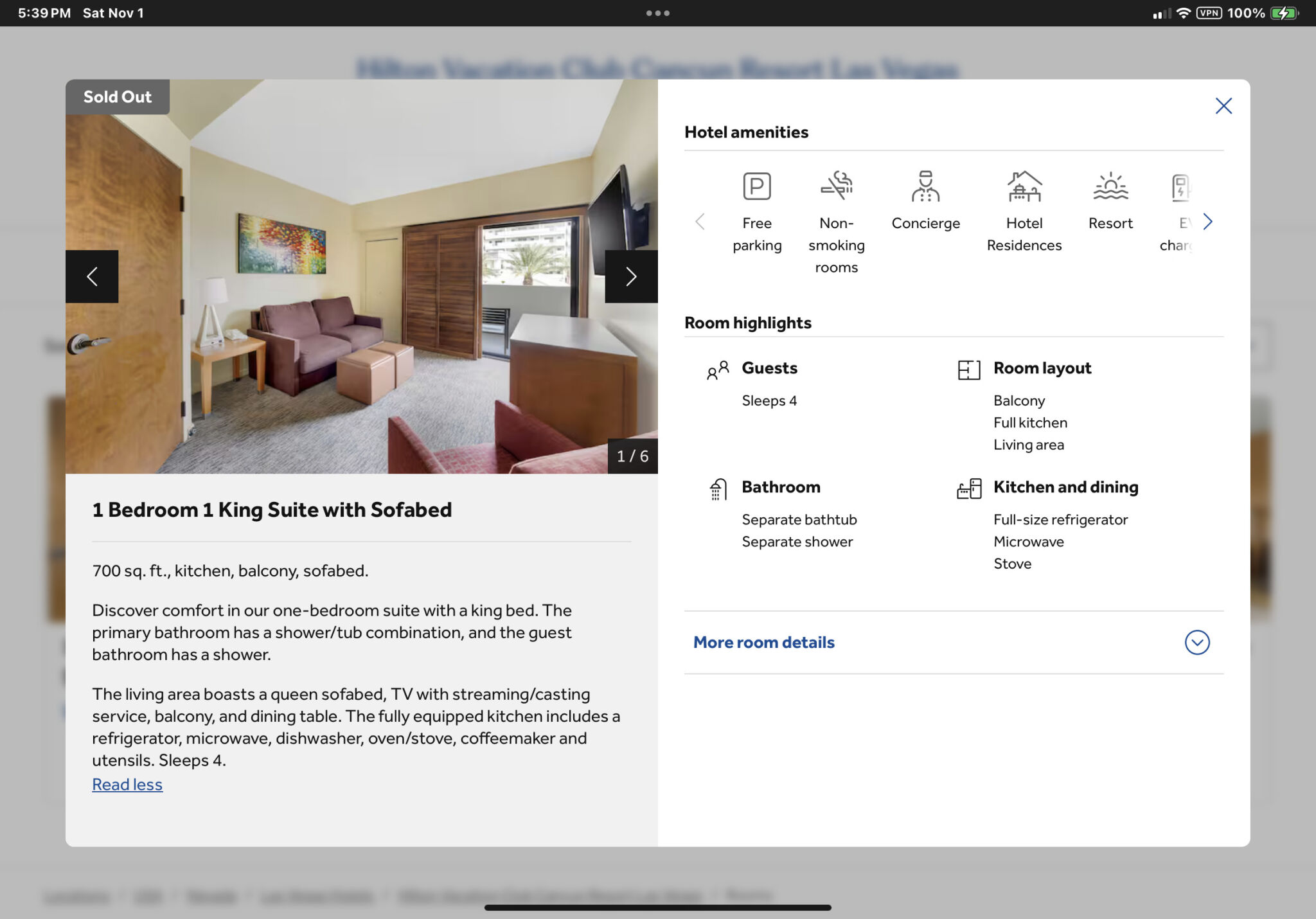Click the Kitchen and dining icon
The width and height of the screenshot is (1316, 919).
pos(968,489)
